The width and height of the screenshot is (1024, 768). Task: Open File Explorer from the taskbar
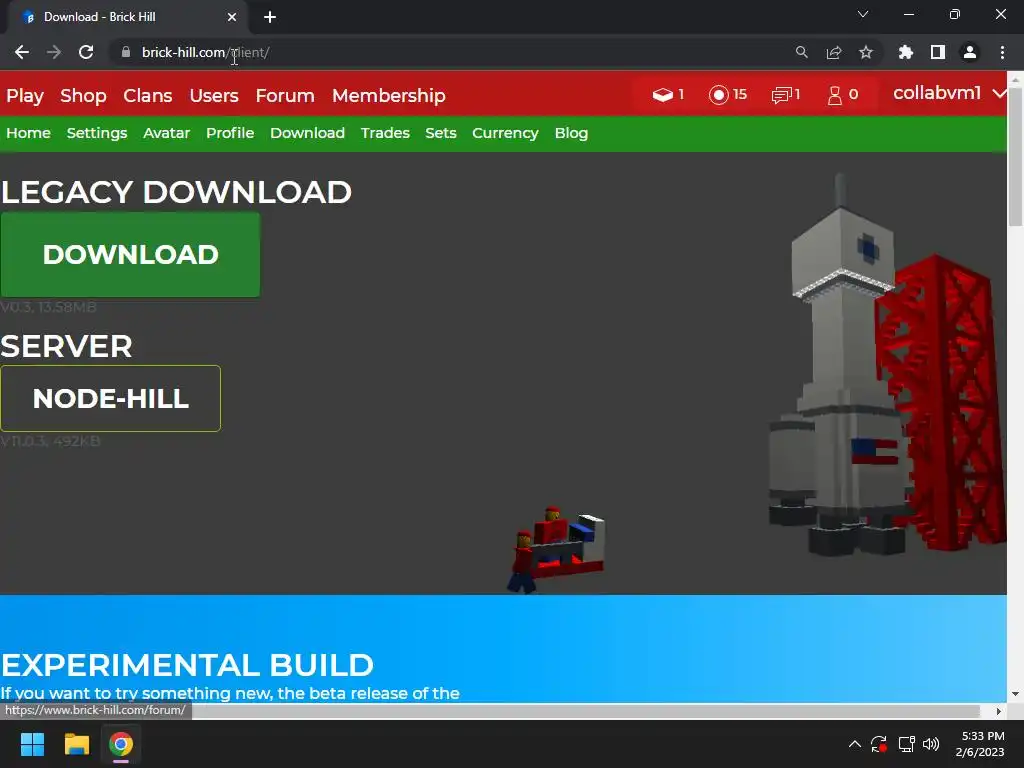pyautogui.click(x=76, y=744)
